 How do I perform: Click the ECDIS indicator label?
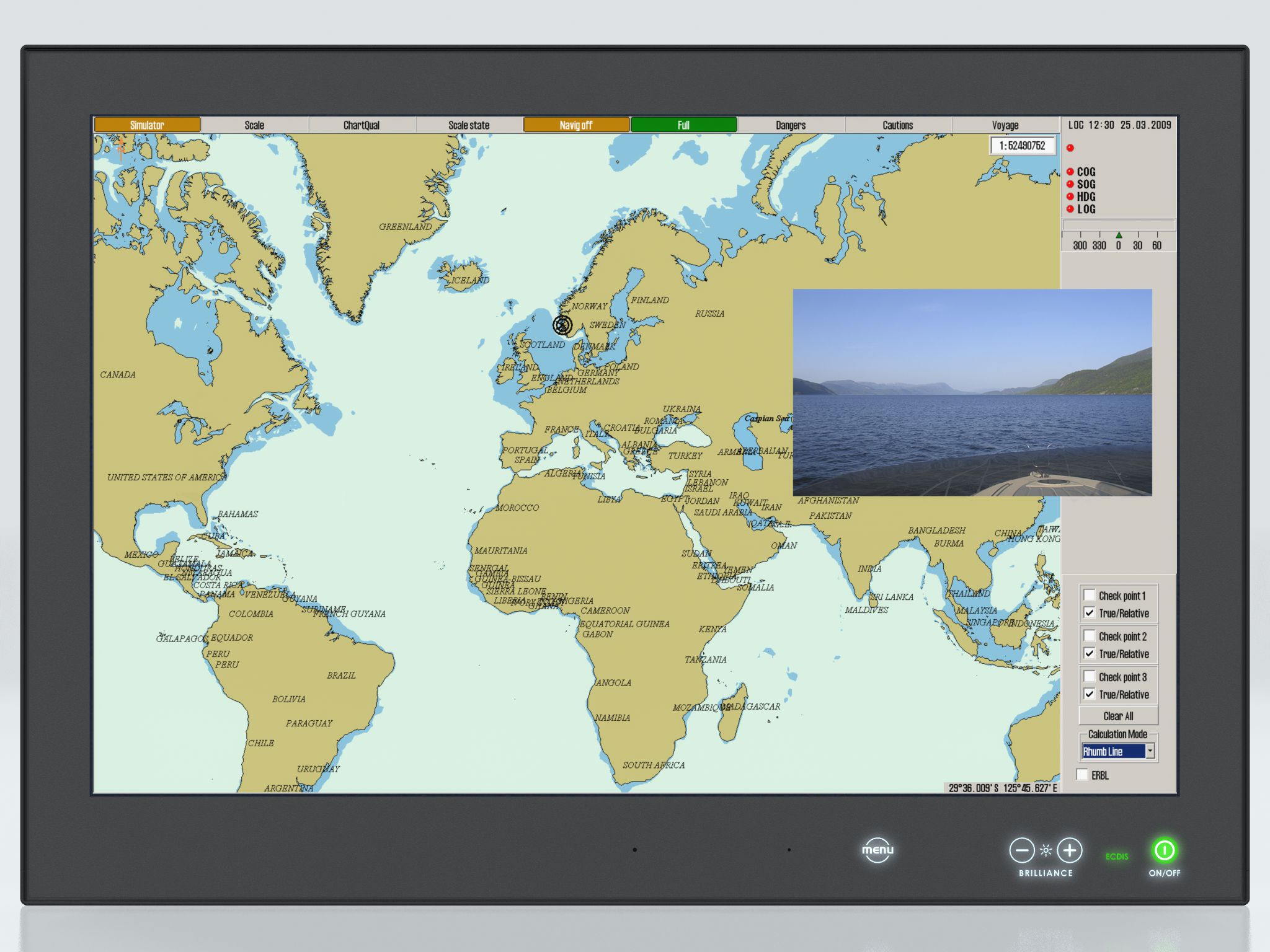tap(1117, 857)
